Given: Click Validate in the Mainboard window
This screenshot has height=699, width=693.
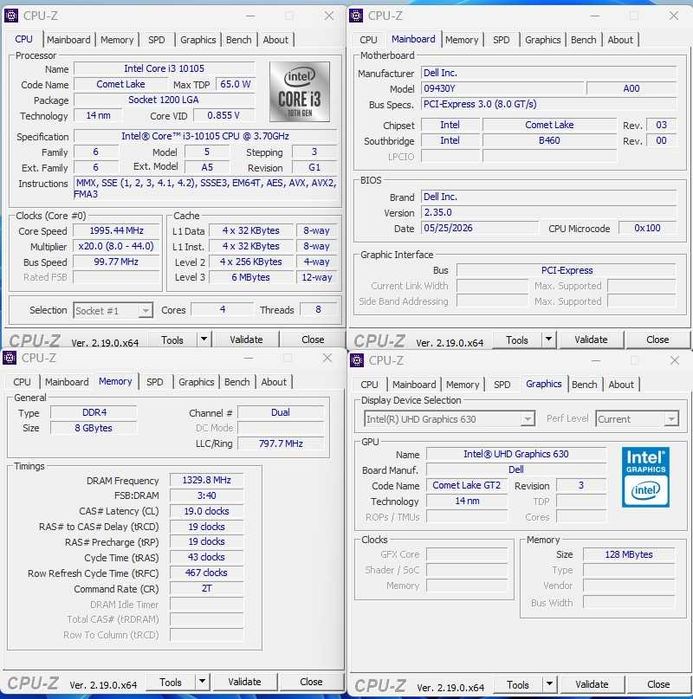Looking at the screenshot, I should coord(591,340).
